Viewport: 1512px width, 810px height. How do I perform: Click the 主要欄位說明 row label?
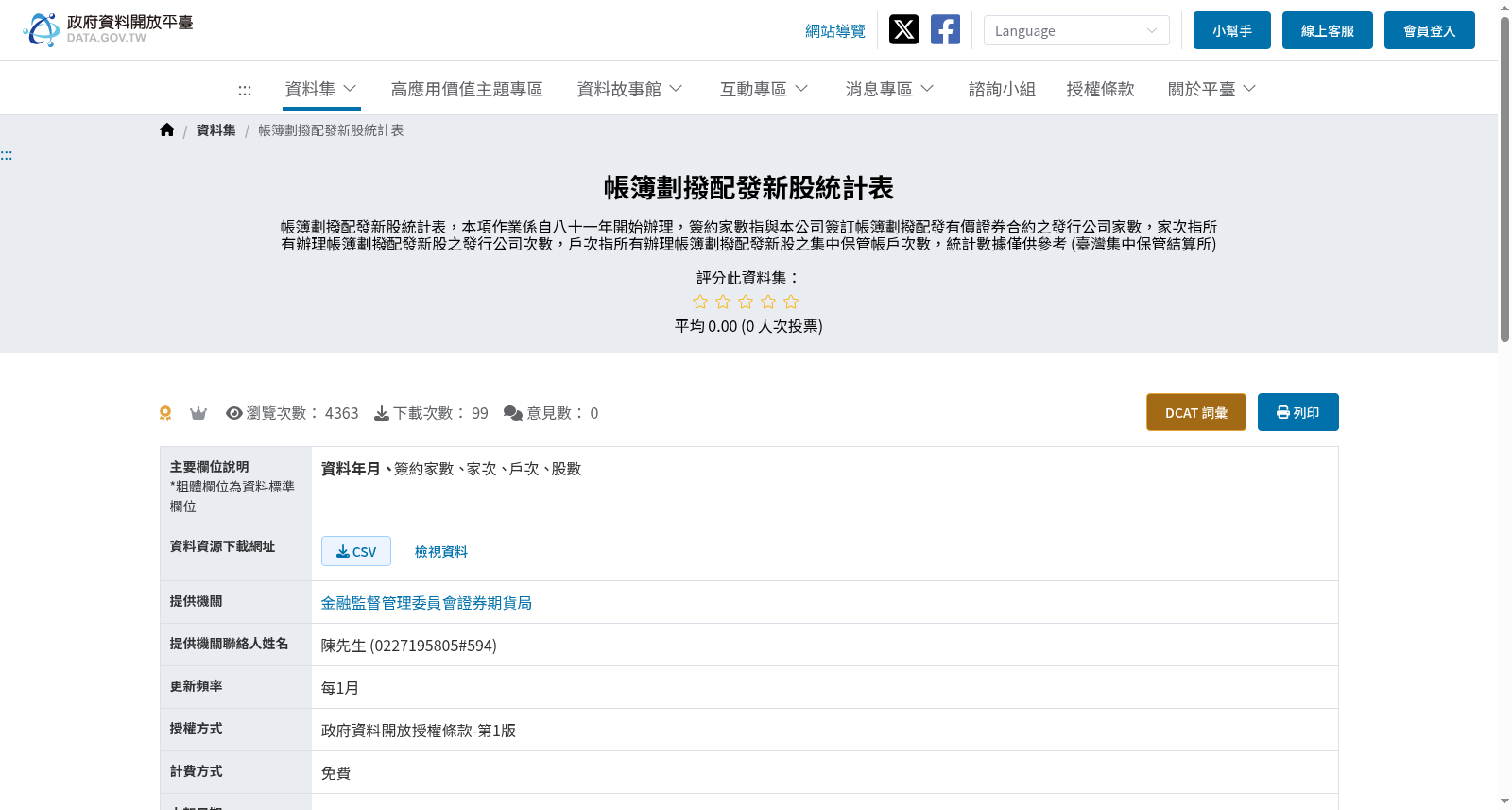pos(210,467)
